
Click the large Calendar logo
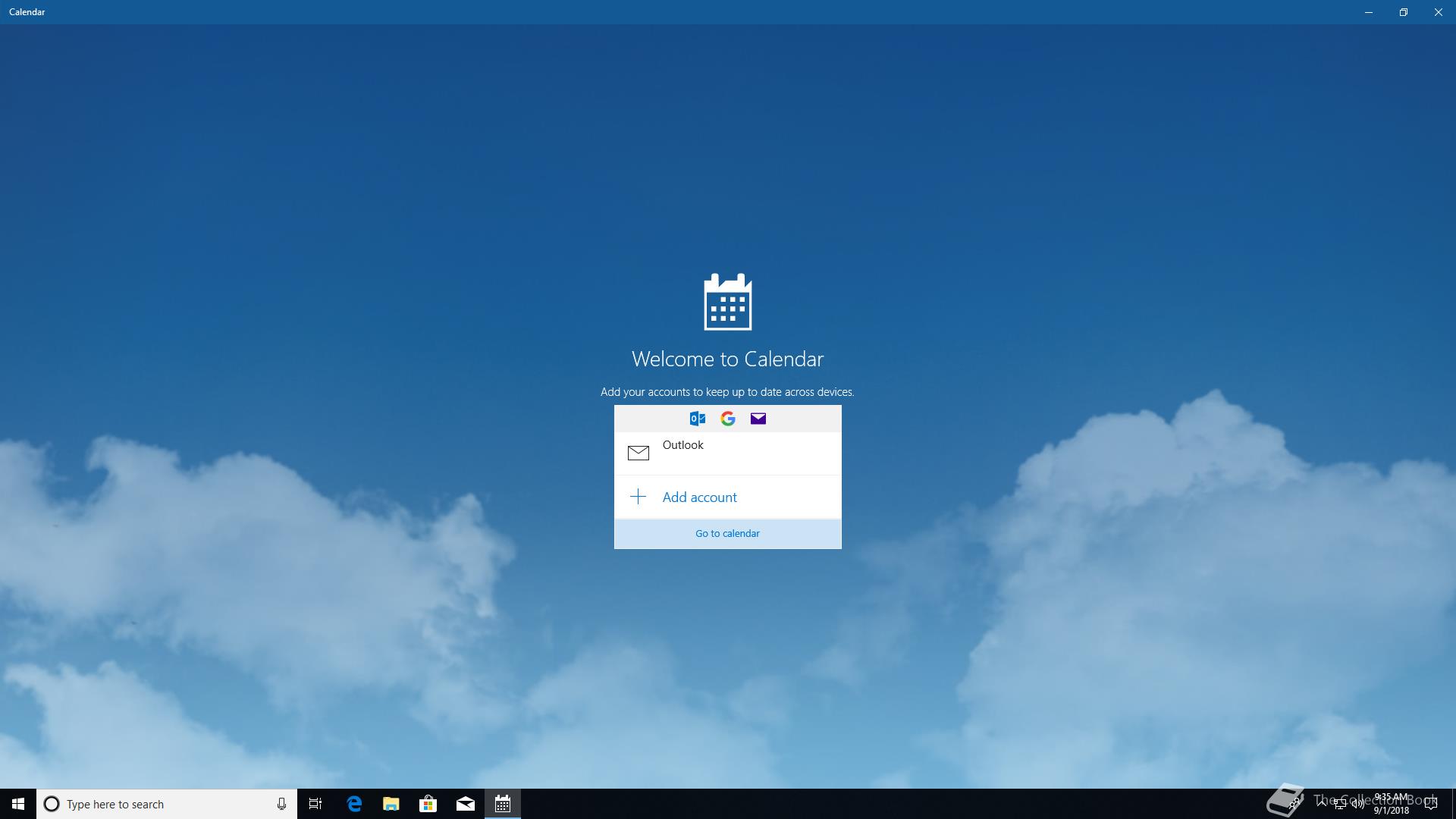point(728,302)
